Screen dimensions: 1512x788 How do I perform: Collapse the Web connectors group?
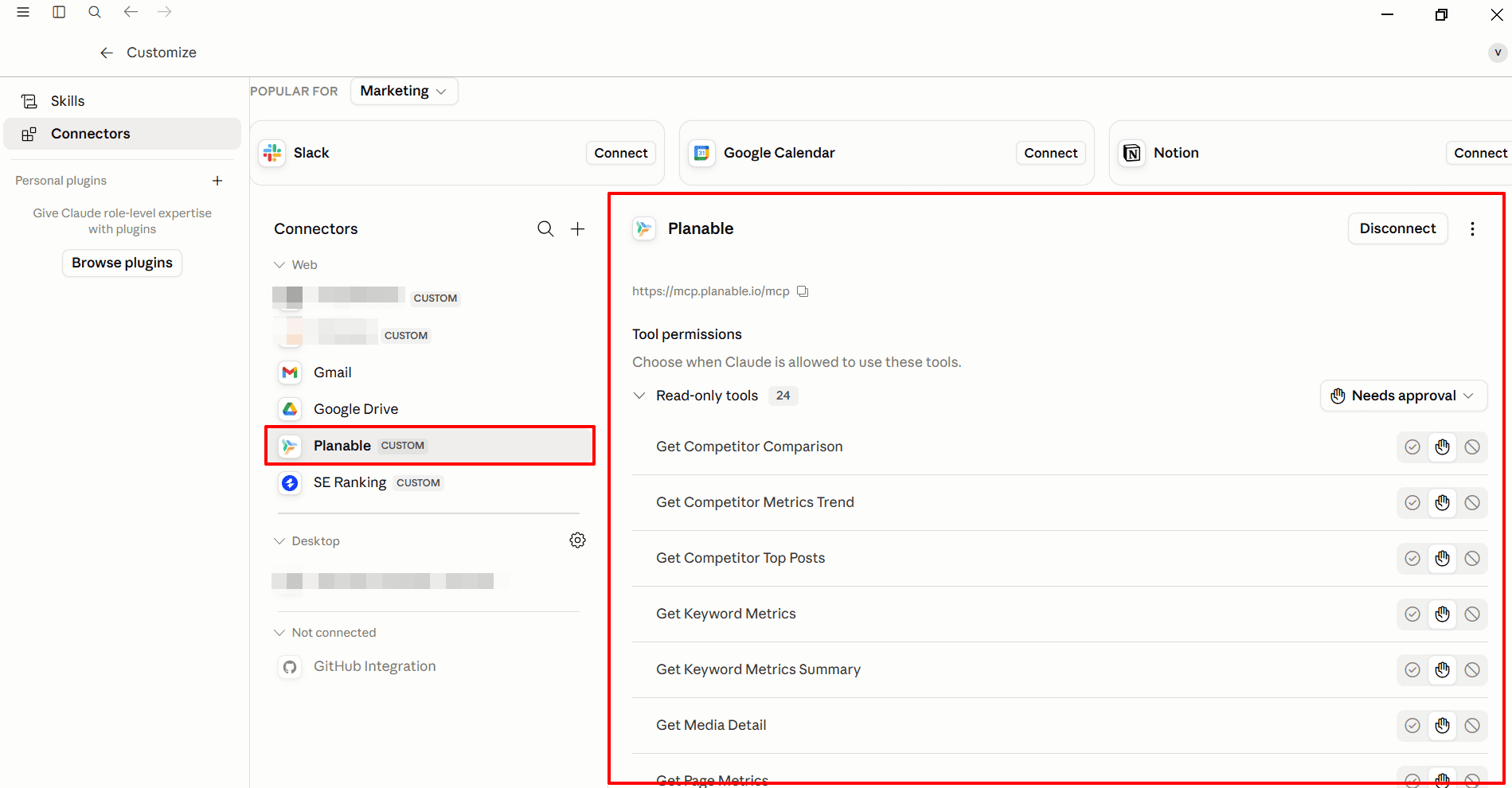pos(279,265)
